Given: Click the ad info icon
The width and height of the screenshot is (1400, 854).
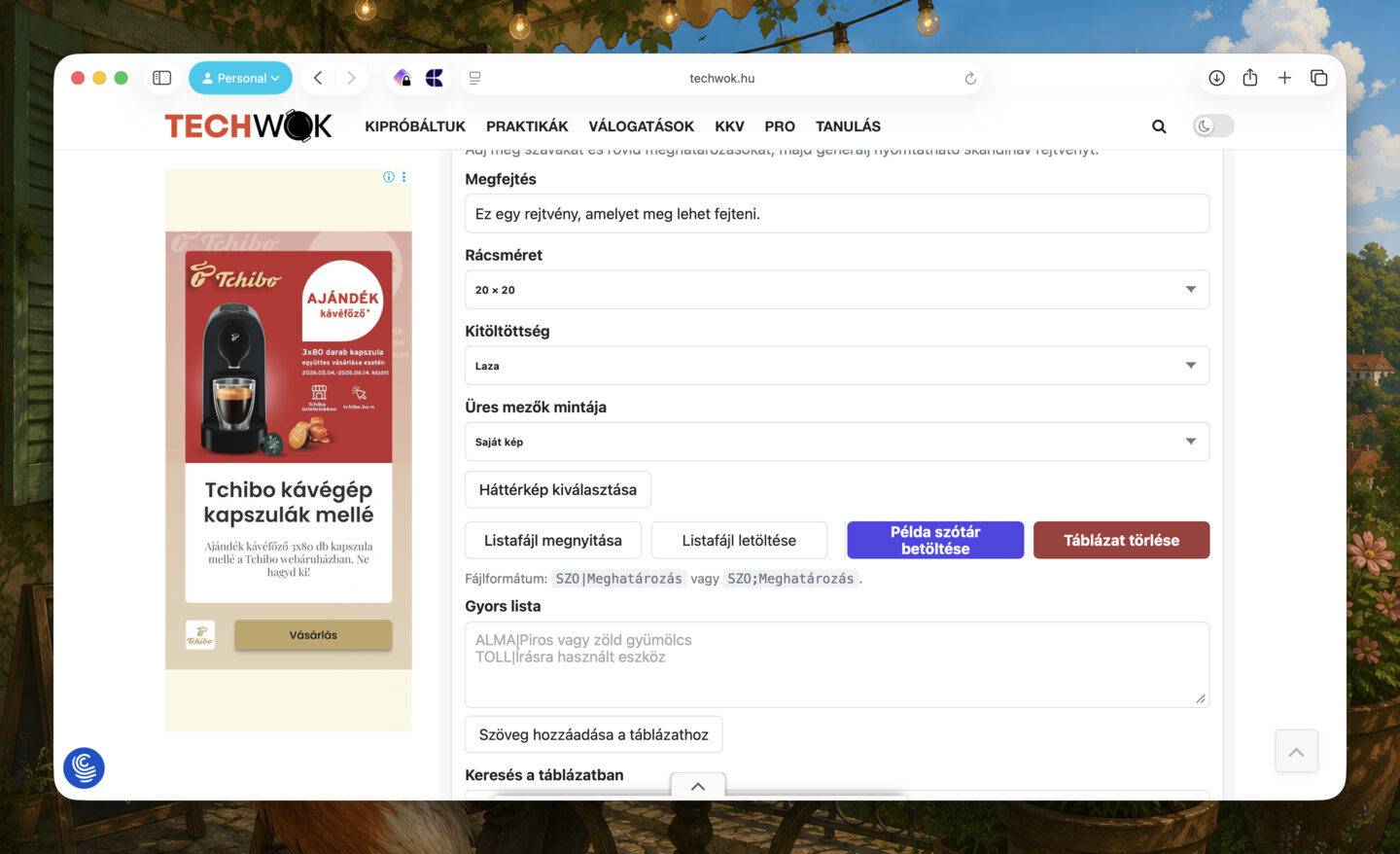Looking at the screenshot, I should (x=389, y=177).
